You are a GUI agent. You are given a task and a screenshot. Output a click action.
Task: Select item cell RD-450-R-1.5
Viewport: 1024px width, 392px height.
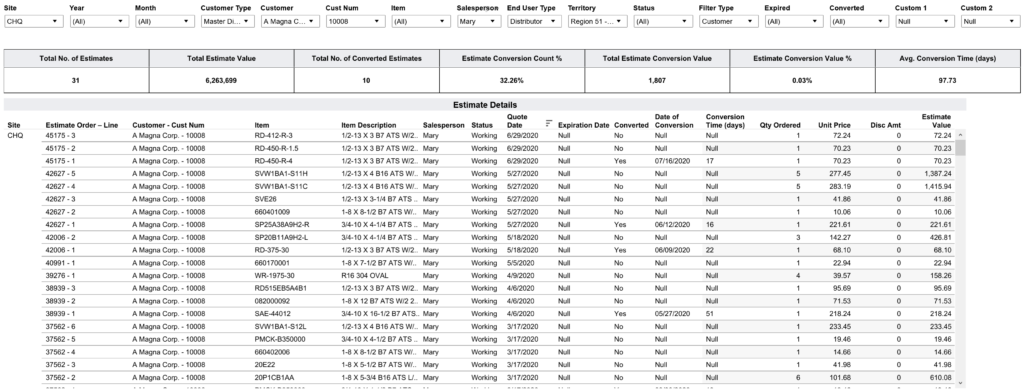pos(276,148)
